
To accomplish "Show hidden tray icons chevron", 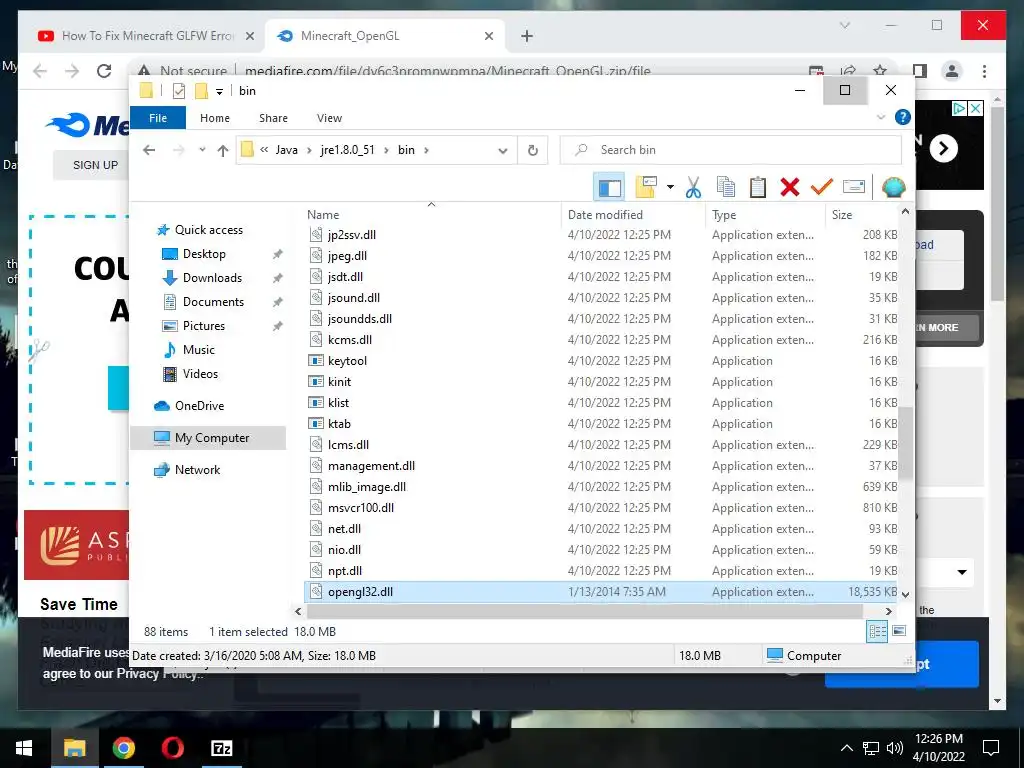I will coord(846,748).
